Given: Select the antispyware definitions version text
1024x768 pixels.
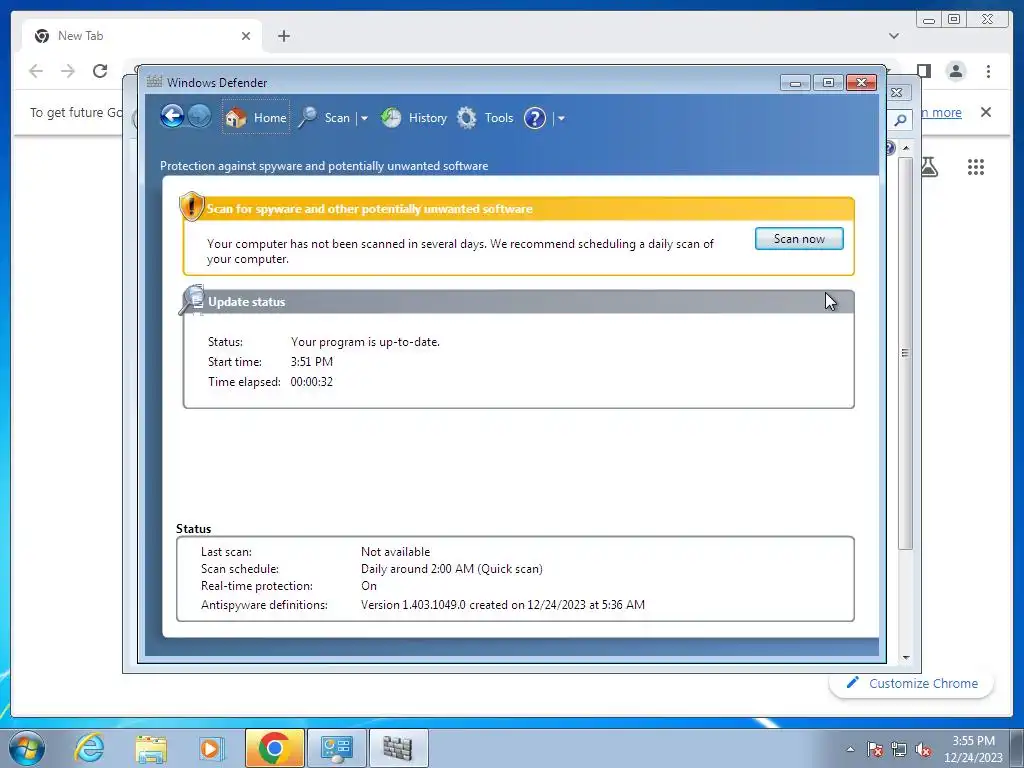Looking at the screenshot, I should tap(502, 604).
